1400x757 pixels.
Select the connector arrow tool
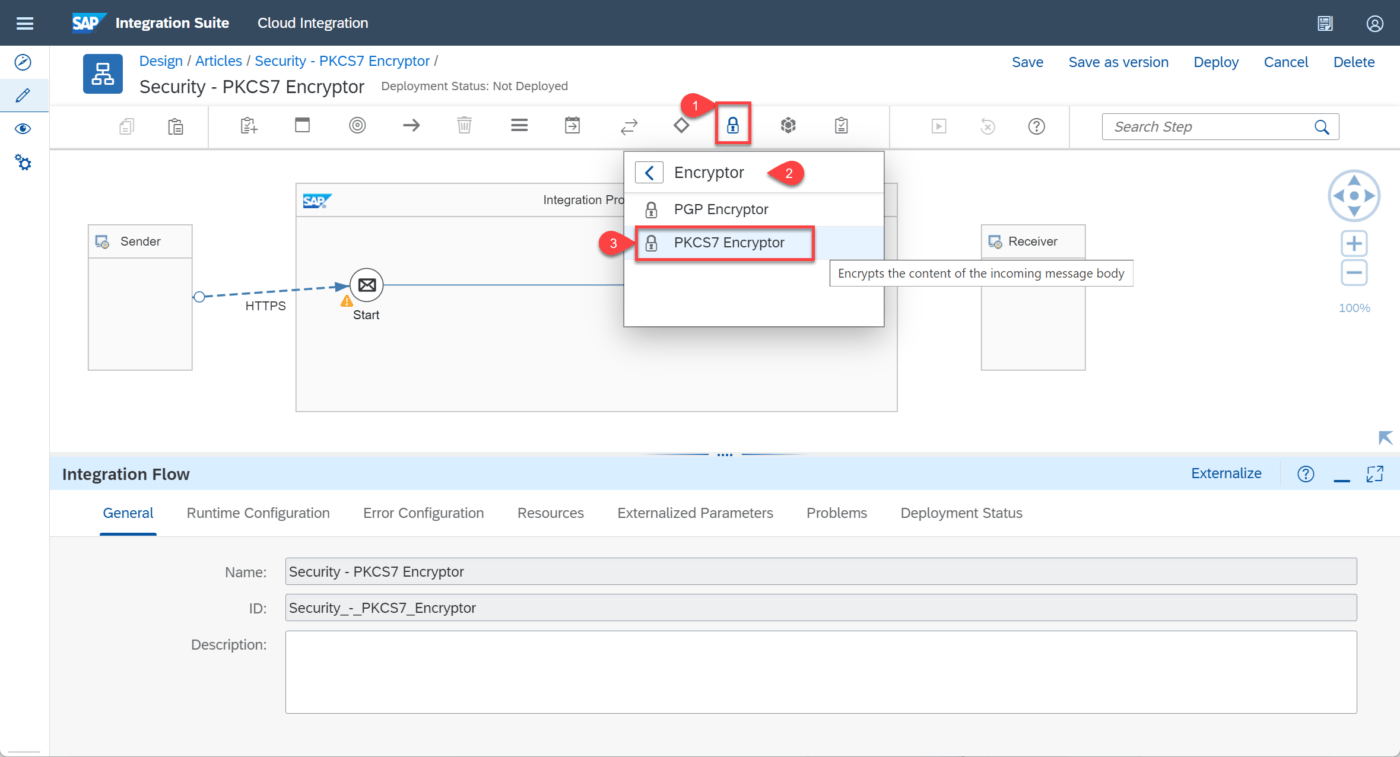(x=411, y=126)
